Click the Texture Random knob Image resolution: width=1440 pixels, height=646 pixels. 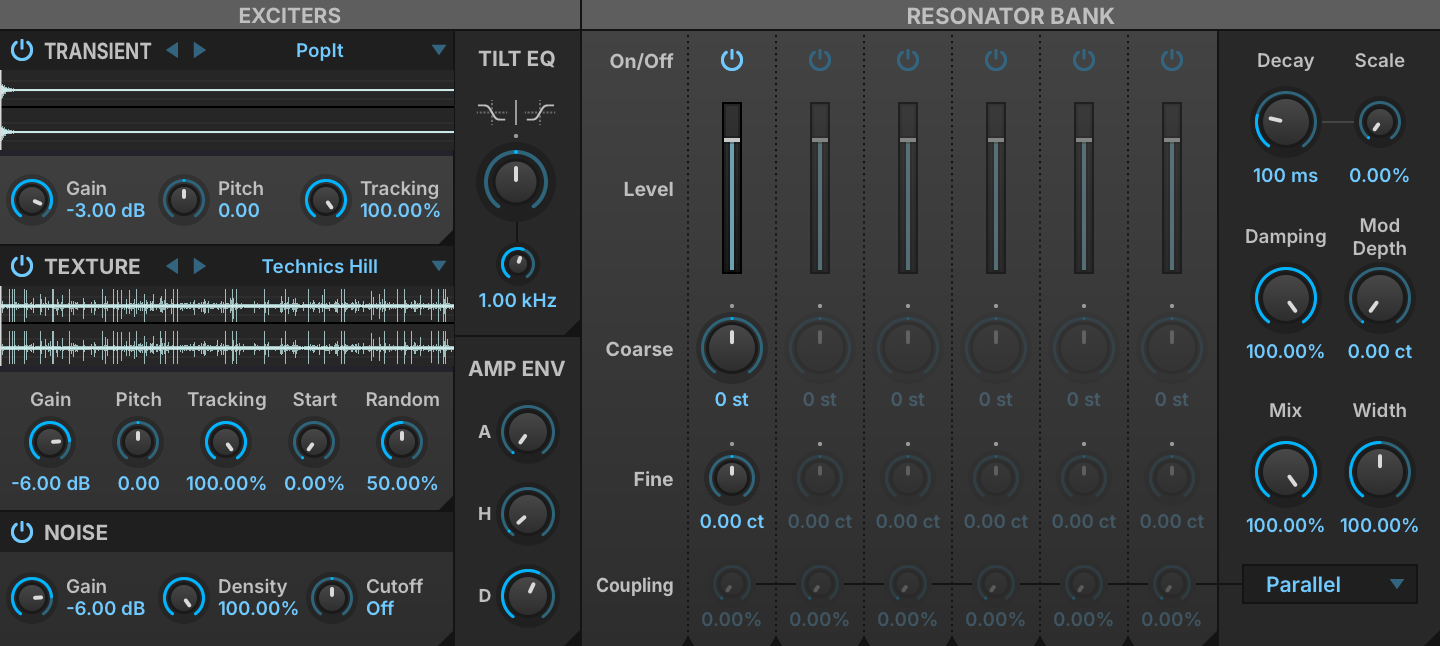coord(402,441)
